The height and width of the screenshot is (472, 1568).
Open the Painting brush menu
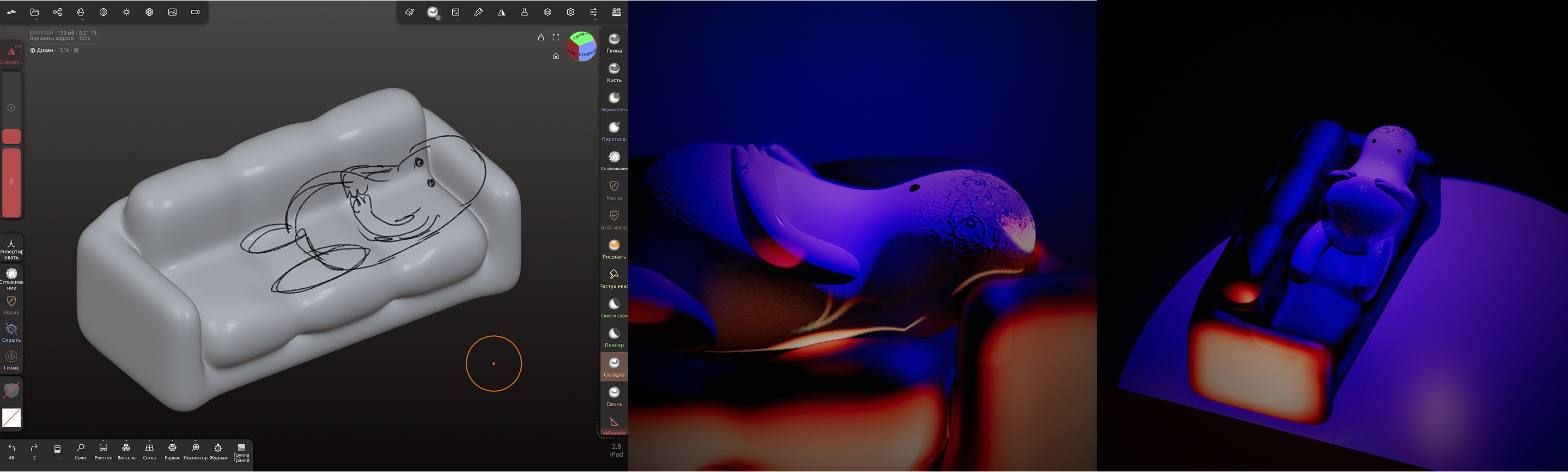point(478,12)
